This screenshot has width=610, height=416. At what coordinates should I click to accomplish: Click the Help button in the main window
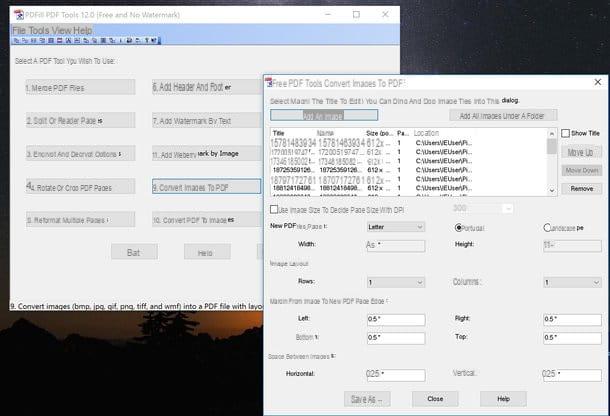207,252
